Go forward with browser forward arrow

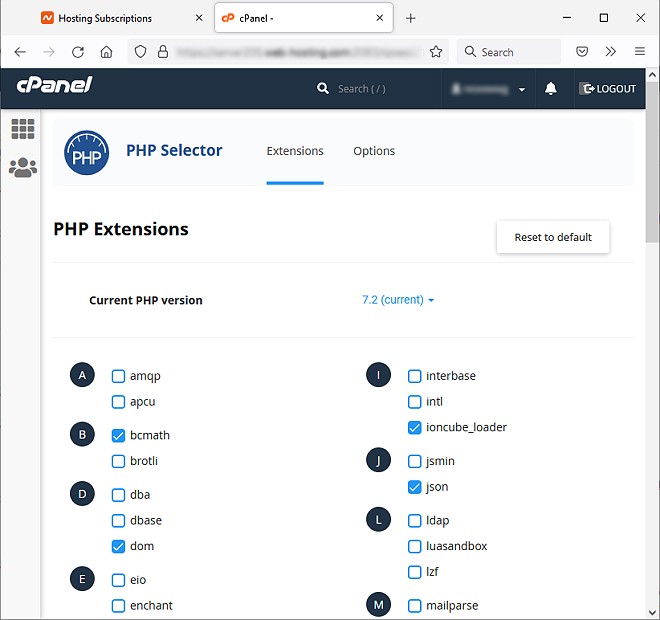49,52
